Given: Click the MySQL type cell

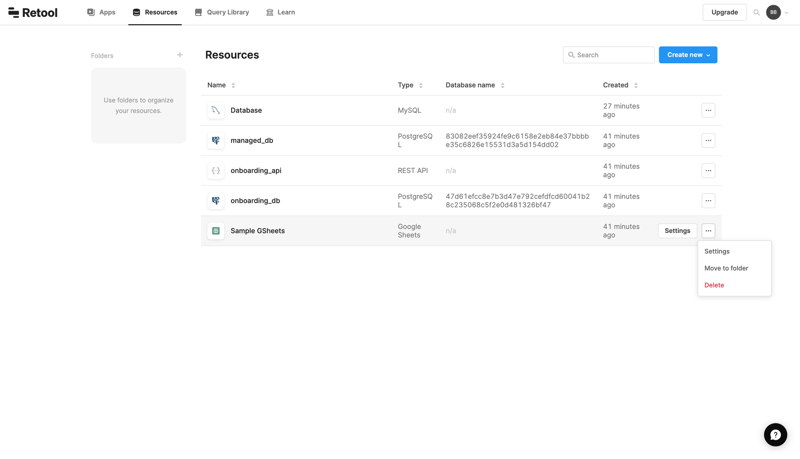Looking at the screenshot, I should 409,110.
